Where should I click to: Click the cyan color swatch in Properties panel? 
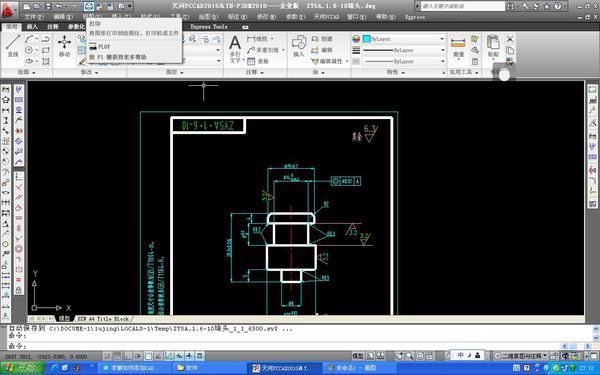coord(366,39)
